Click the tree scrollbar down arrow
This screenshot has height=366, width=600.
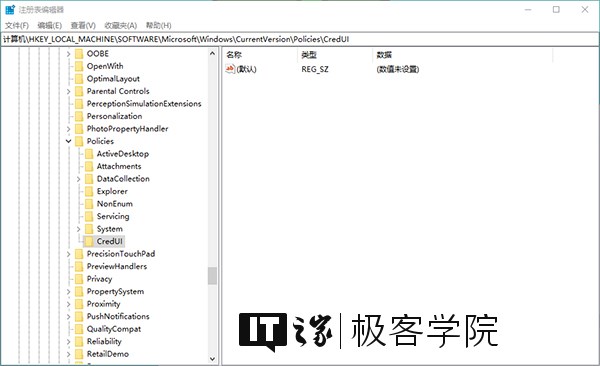pos(212,359)
